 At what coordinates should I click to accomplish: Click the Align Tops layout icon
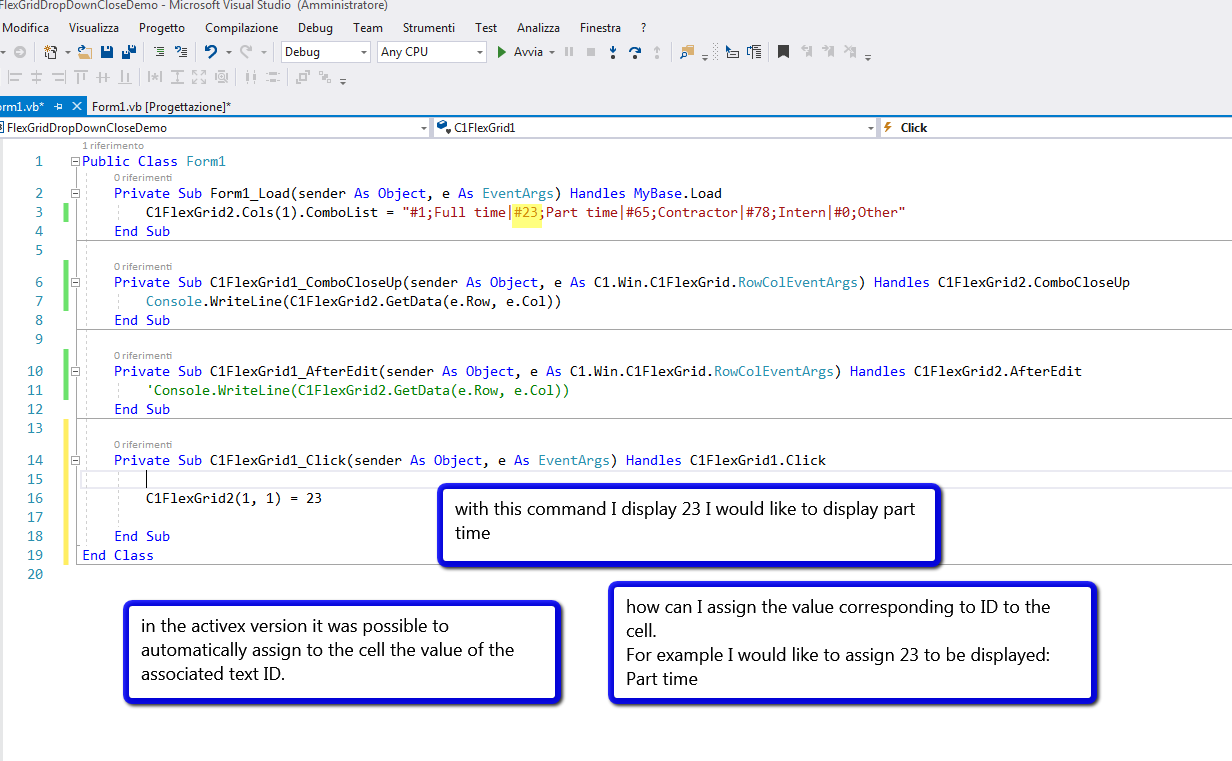[x=81, y=77]
